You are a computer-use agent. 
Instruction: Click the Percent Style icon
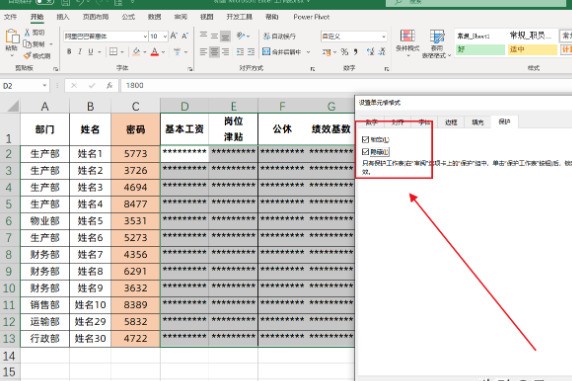pos(344,52)
